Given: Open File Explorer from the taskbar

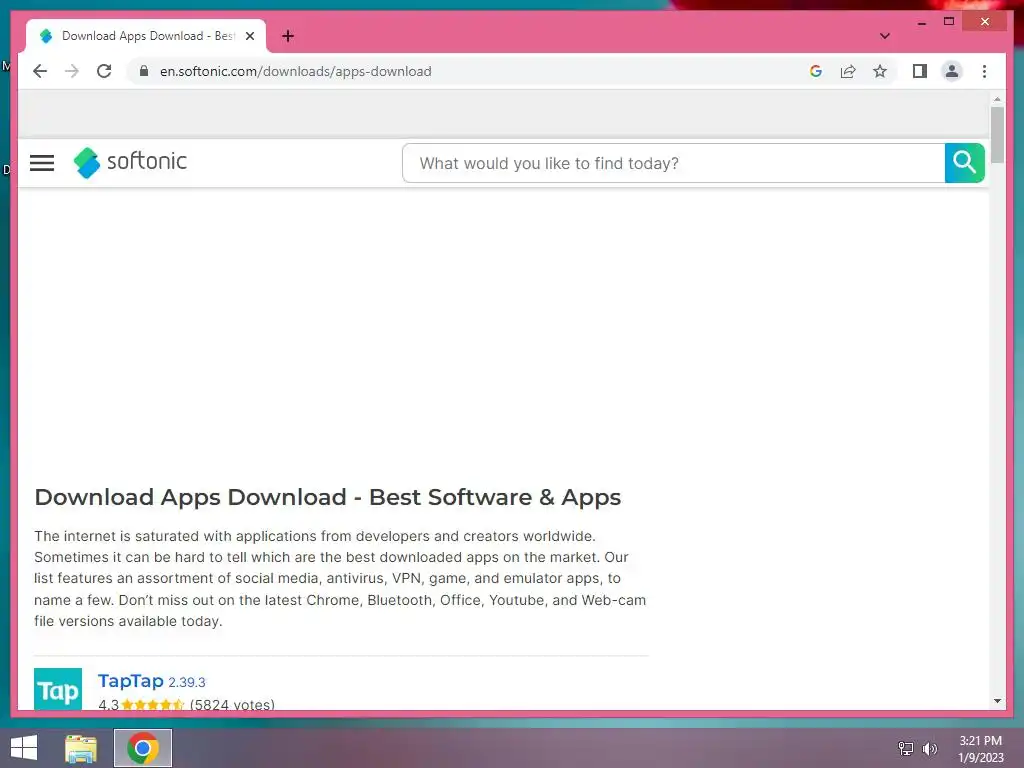Looking at the screenshot, I should [x=81, y=748].
